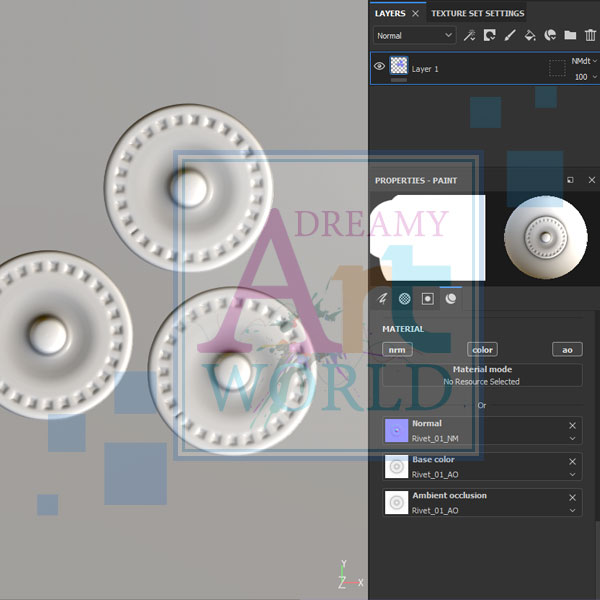Delete the selected layer with trash icon
The height and width of the screenshot is (600, 600).
pos(590,35)
